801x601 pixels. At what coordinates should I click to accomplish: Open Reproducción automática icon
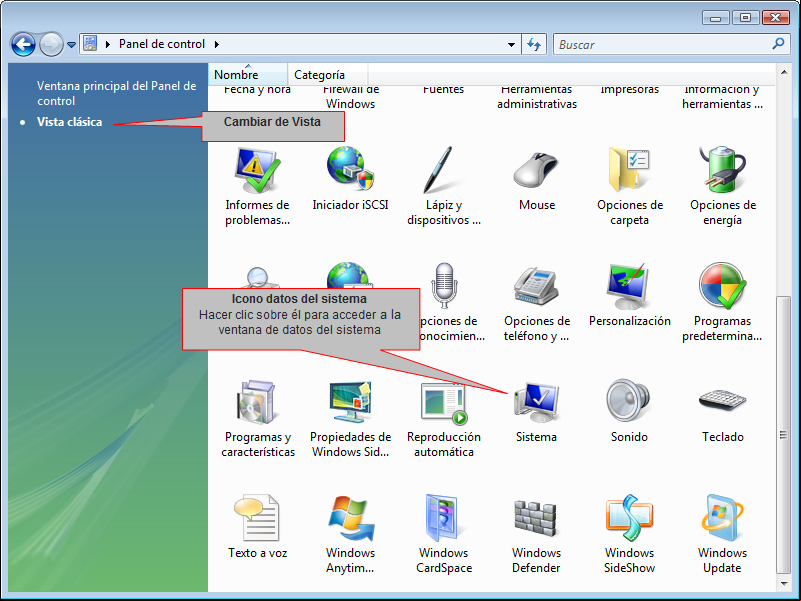coord(443,403)
